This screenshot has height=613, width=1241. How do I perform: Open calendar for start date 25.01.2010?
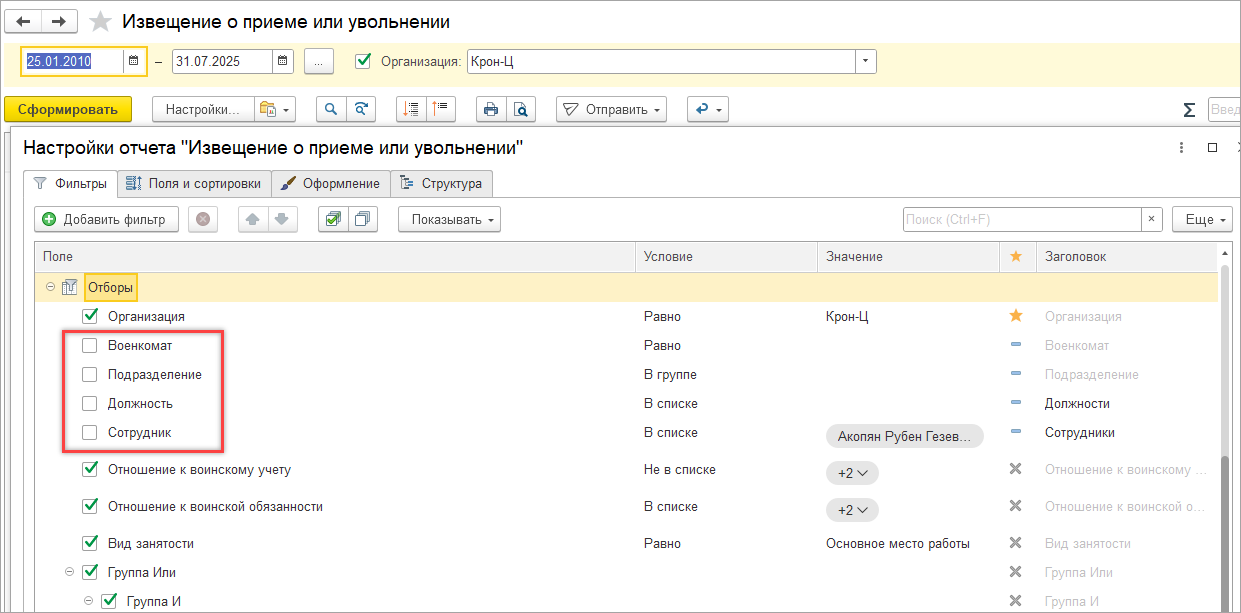[134, 61]
